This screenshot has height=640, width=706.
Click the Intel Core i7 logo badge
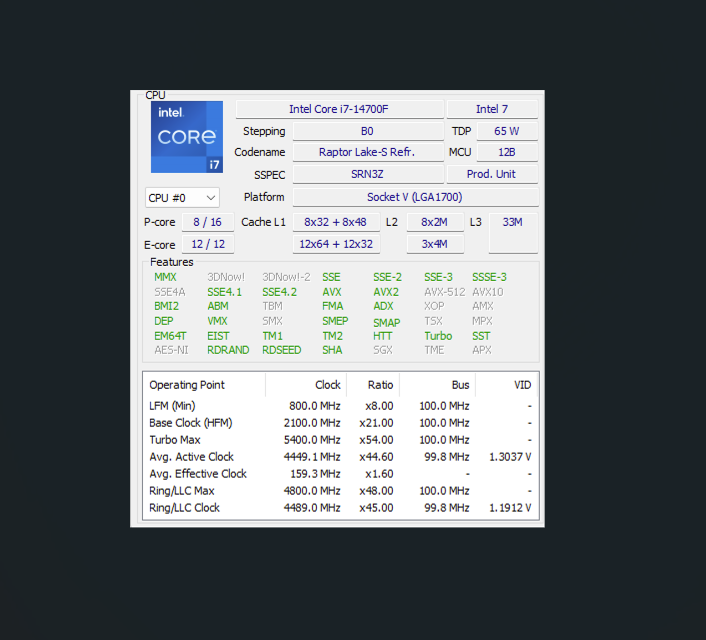tap(187, 137)
